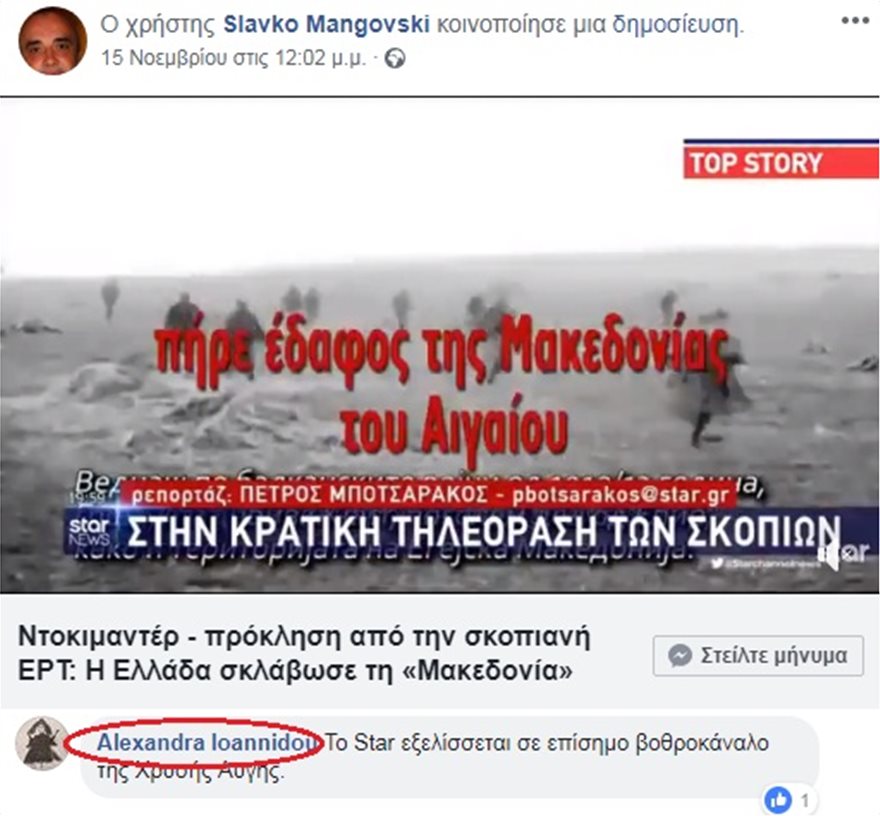
Task: Click the public globe privacy icon
Action: (395, 59)
